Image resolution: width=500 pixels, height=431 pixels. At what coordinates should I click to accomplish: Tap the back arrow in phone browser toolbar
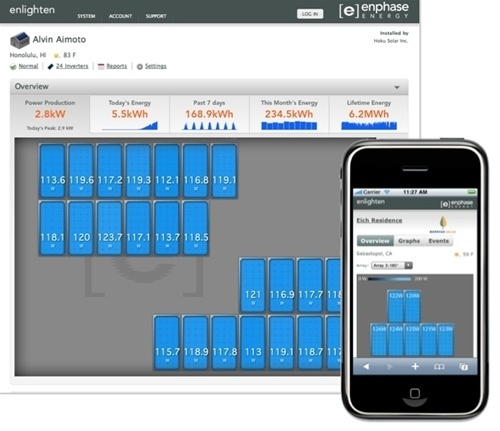[x=366, y=366]
